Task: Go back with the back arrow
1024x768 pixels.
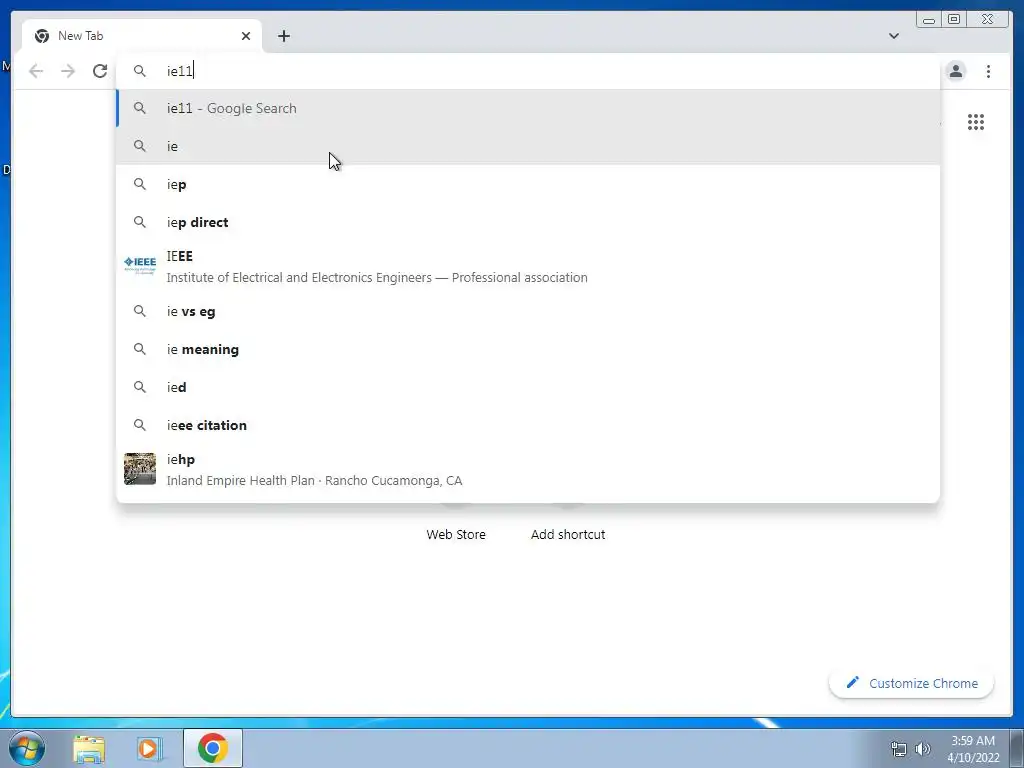Action: tap(36, 71)
